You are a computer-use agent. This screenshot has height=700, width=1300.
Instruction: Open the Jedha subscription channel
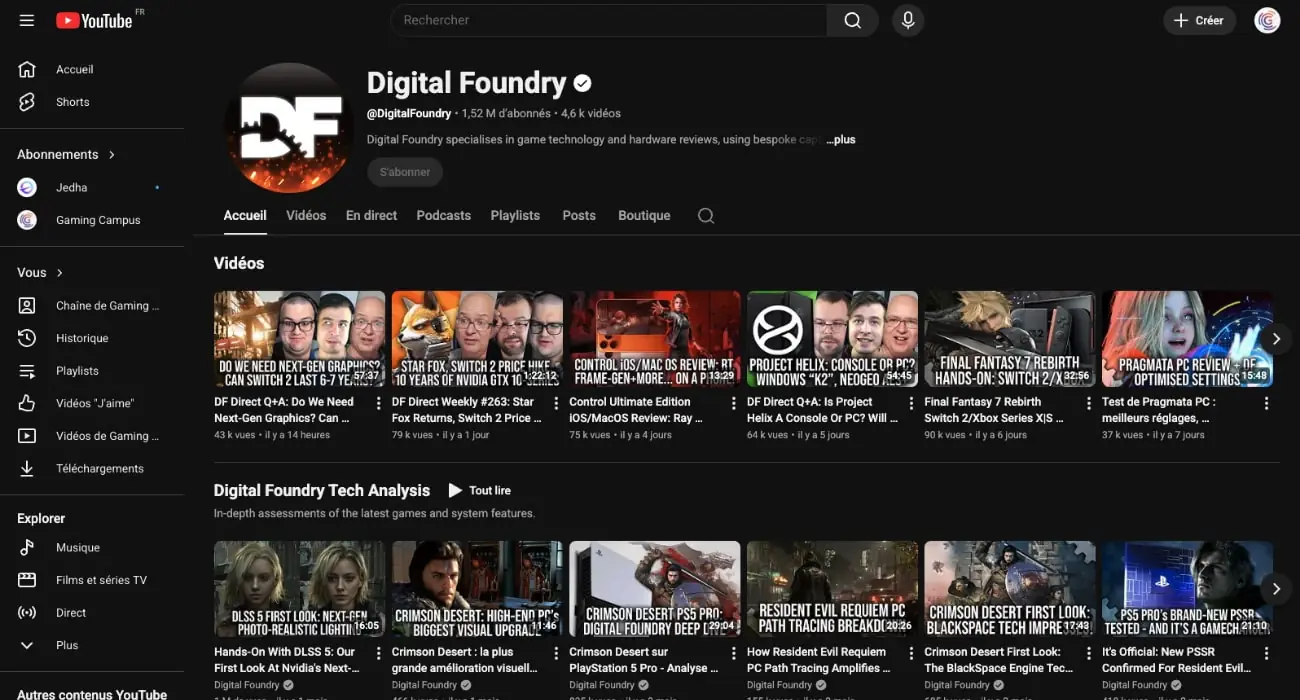click(92, 187)
